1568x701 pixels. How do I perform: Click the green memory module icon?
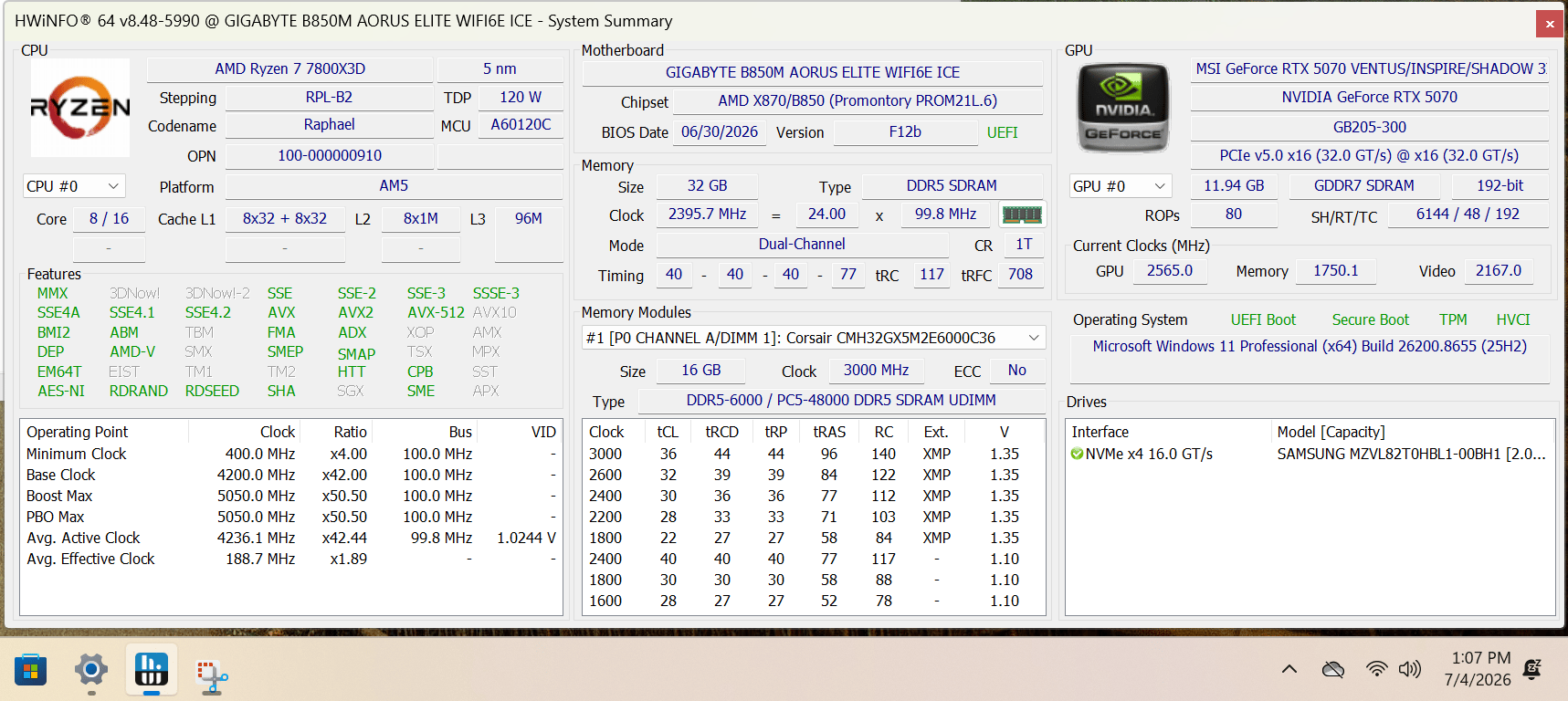(x=1022, y=214)
